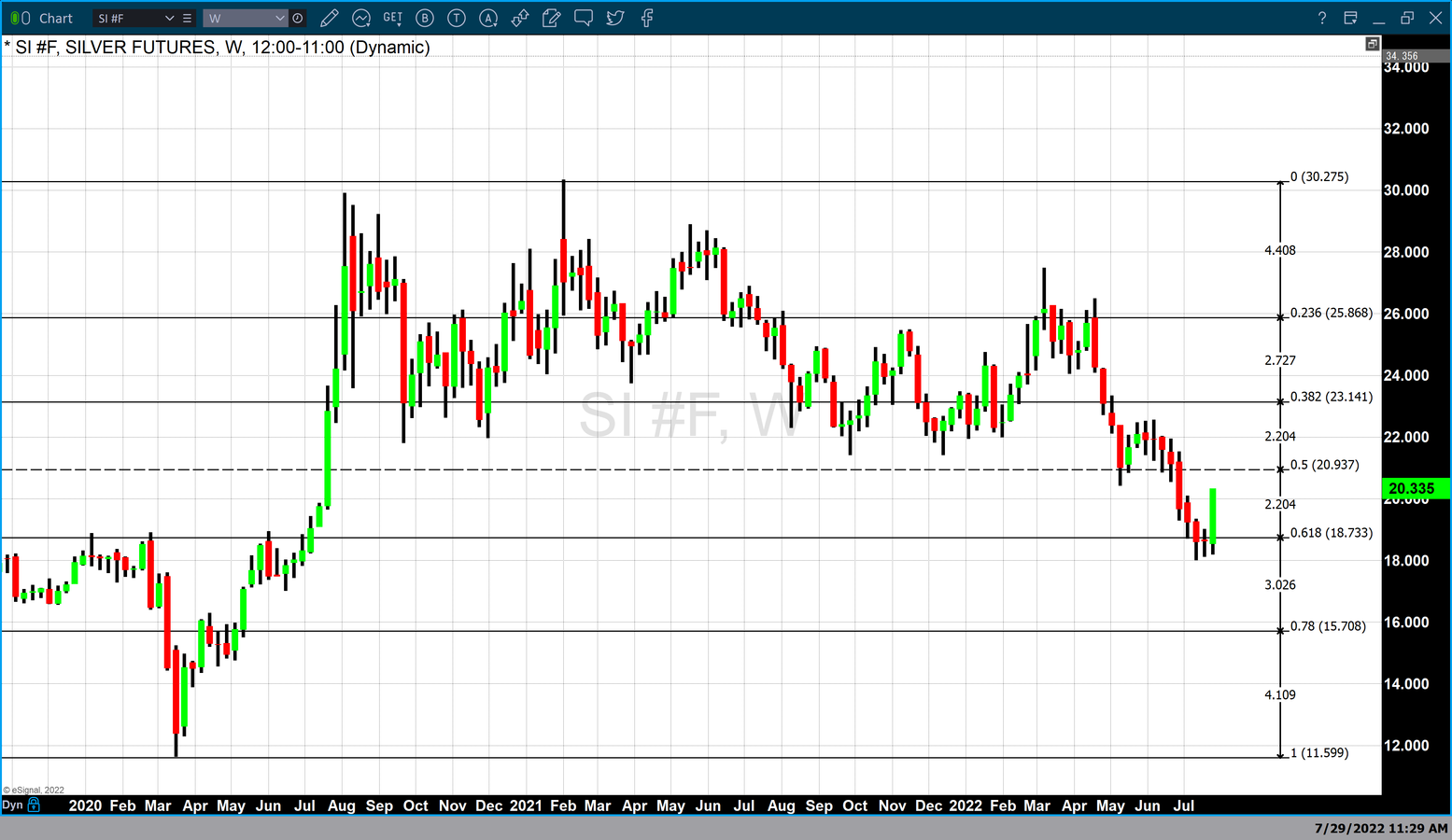Click the clock time template button
The image size is (1452, 840).
coord(298,18)
